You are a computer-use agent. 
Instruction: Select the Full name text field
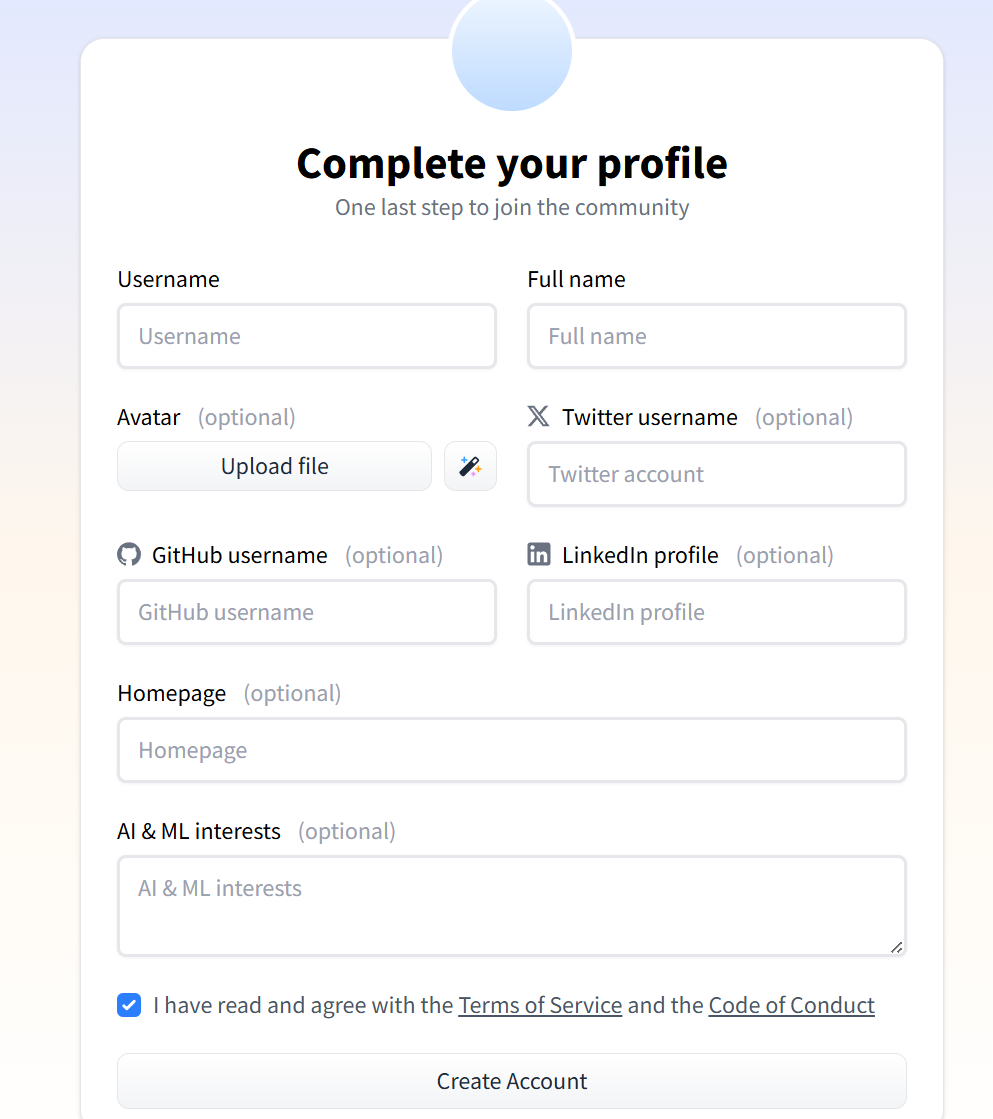click(716, 336)
